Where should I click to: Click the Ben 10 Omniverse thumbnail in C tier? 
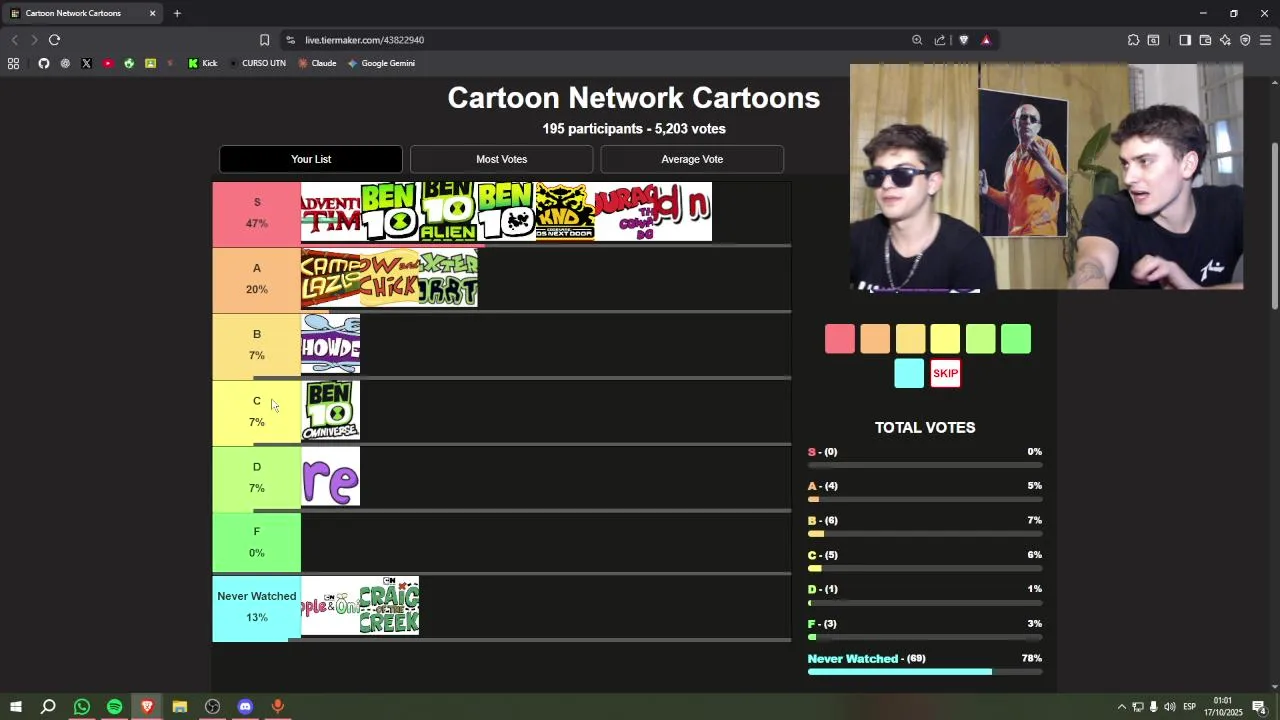330,410
